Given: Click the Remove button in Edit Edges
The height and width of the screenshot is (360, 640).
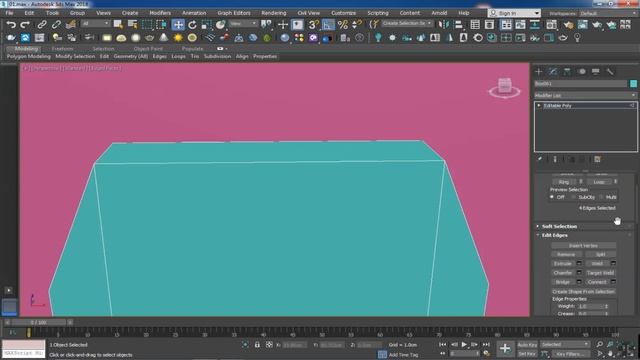Looking at the screenshot, I should point(566,254).
